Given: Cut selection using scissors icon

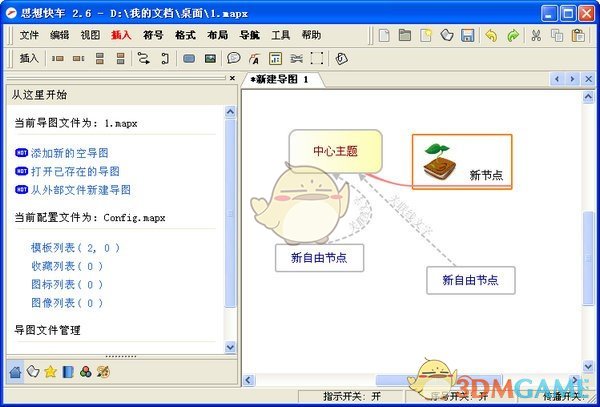Looking at the screenshot, I should (x=536, y=36).
